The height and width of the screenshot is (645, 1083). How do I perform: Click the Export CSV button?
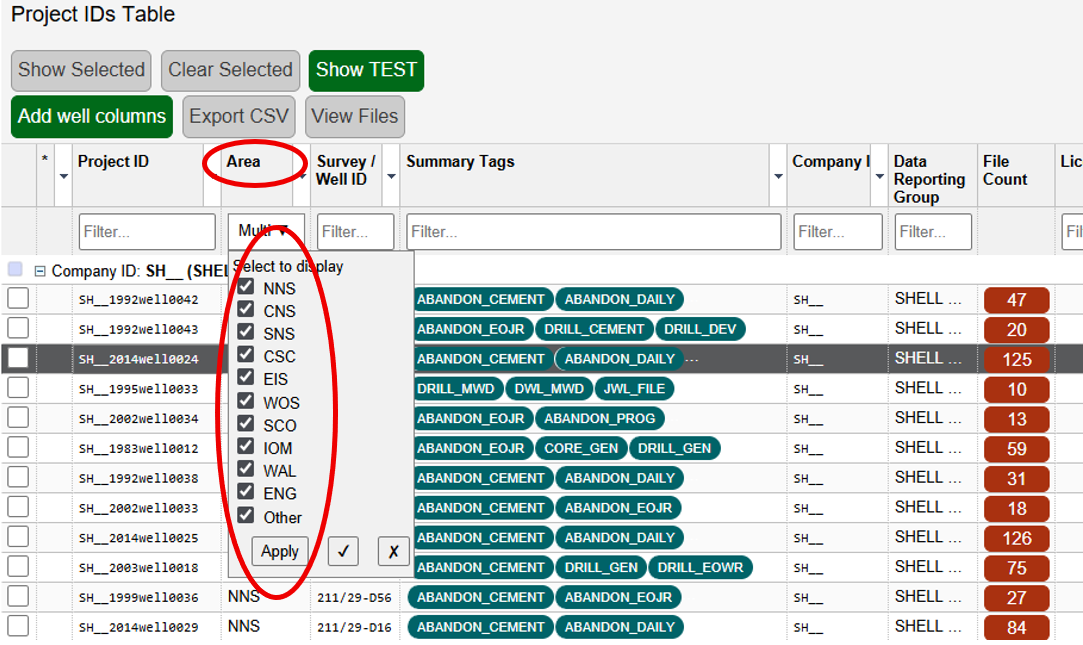point(239,116)
